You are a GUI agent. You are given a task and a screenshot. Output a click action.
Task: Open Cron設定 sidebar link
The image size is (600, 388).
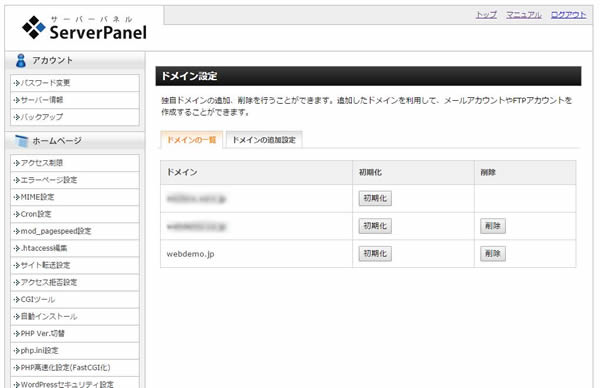point(75,214)
